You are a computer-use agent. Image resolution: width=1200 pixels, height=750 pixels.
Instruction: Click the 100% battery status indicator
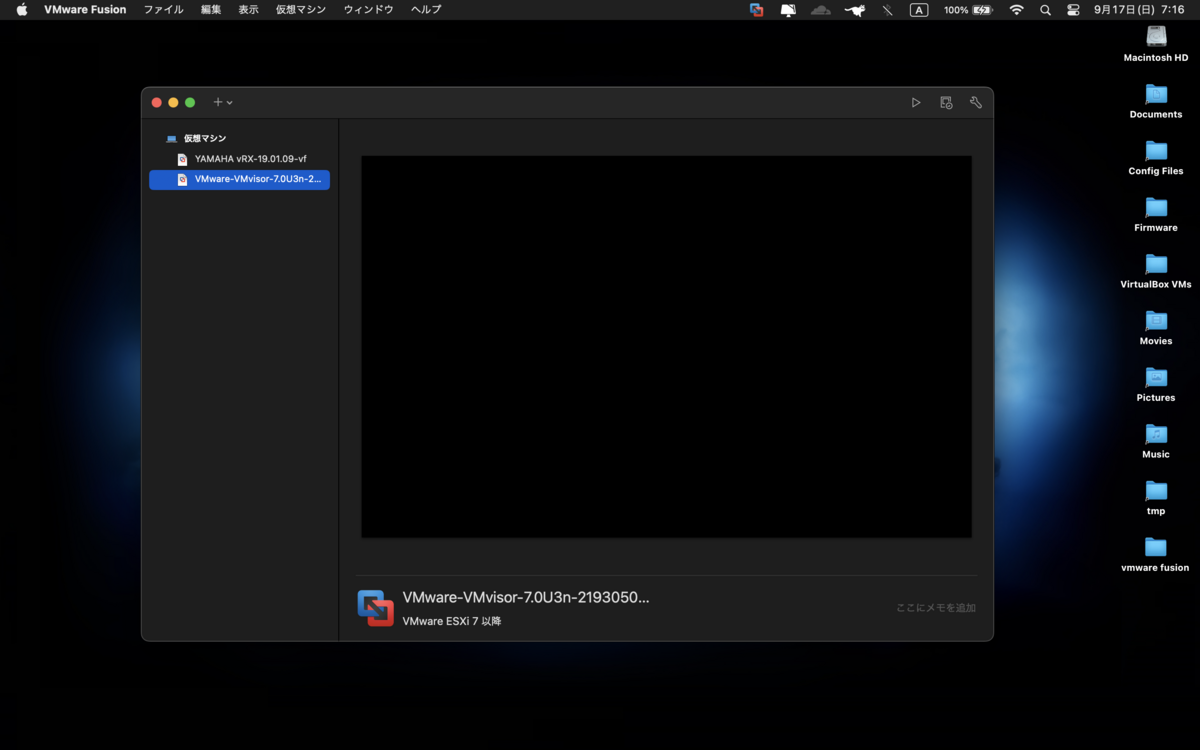(968, 10)
